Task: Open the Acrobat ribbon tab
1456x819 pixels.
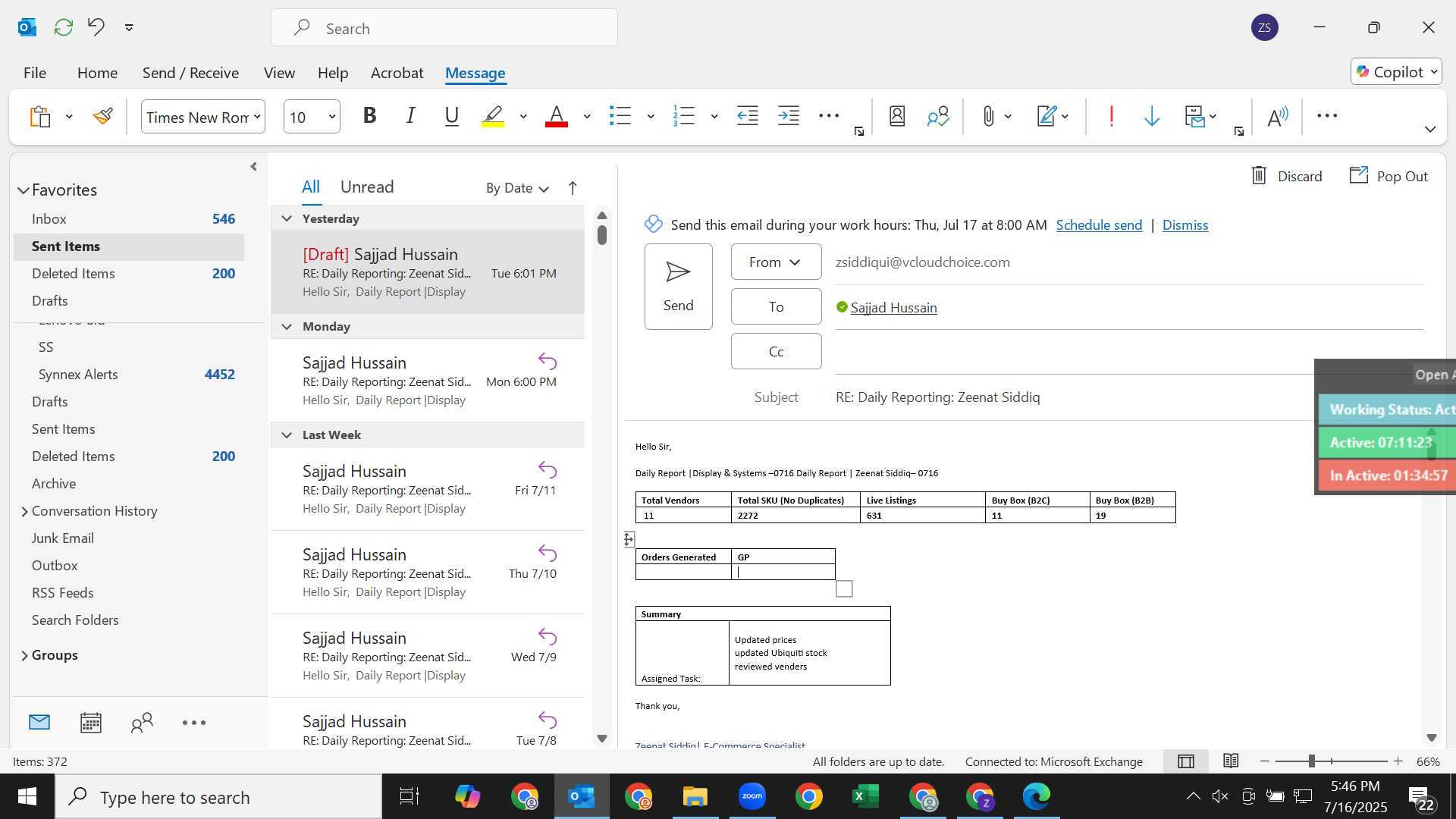Action: click(x=397, y=73)
